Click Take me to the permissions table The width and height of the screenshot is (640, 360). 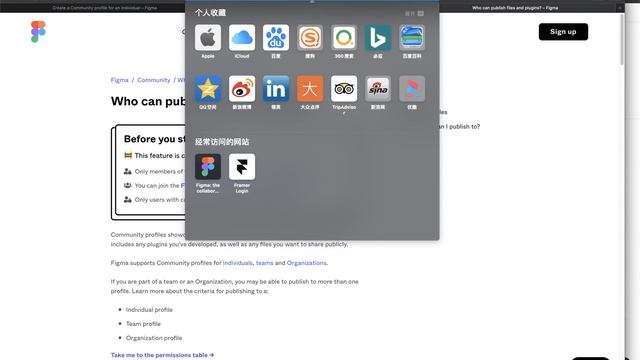(162, 355)
